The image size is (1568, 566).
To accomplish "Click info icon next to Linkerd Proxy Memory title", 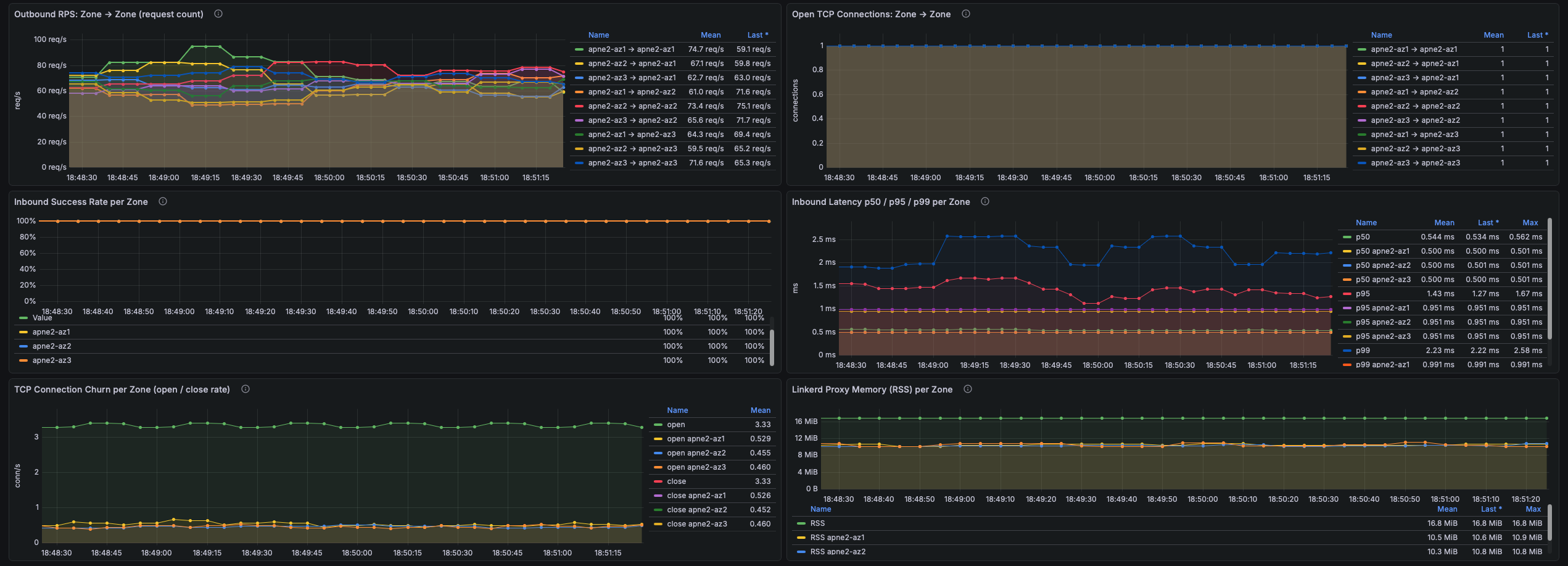I will click(x=968, y=389).
